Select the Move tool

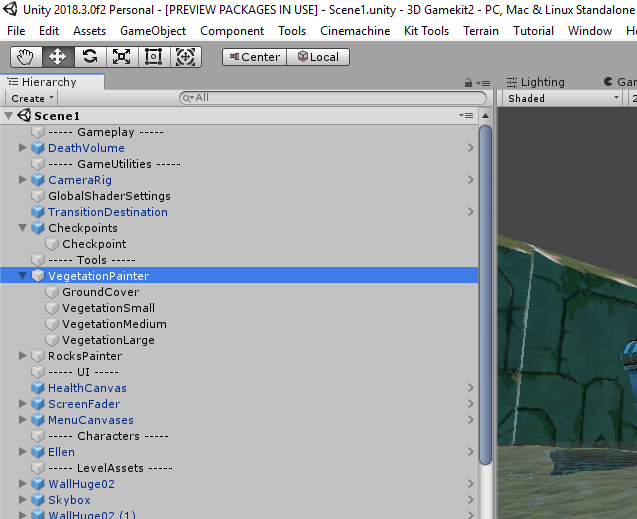[x=58, y=57]
